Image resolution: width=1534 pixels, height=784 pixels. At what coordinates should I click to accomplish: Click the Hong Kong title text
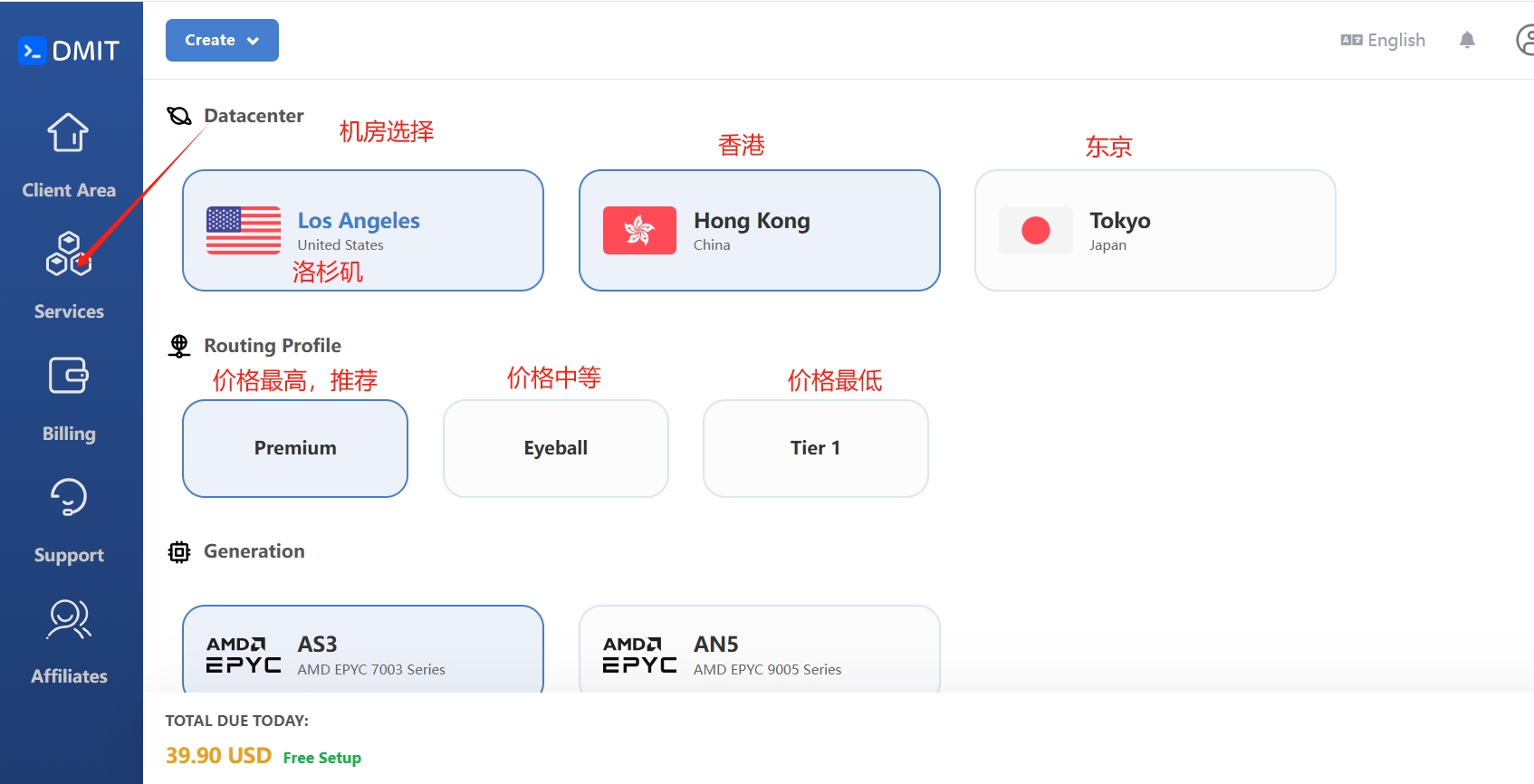point(752,221)
